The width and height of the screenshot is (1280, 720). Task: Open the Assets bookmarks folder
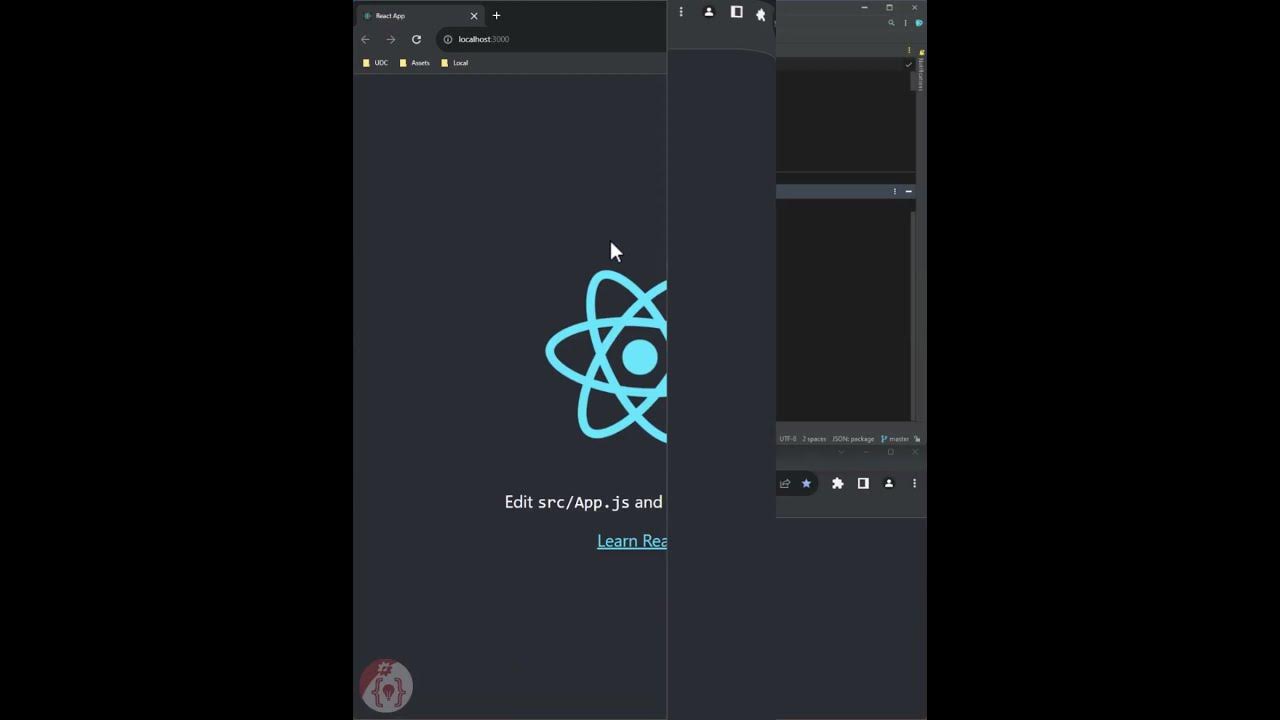tap(415, 63)
